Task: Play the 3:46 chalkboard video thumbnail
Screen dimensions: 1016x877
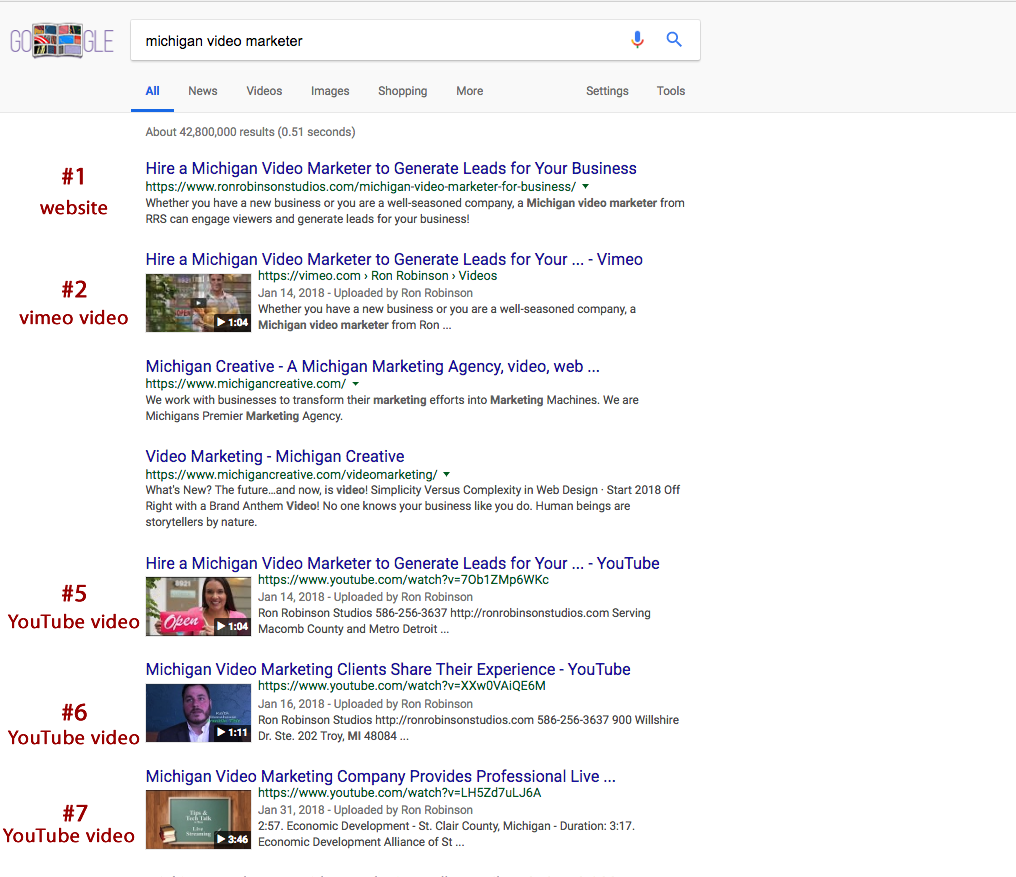Action: (198, 819)
